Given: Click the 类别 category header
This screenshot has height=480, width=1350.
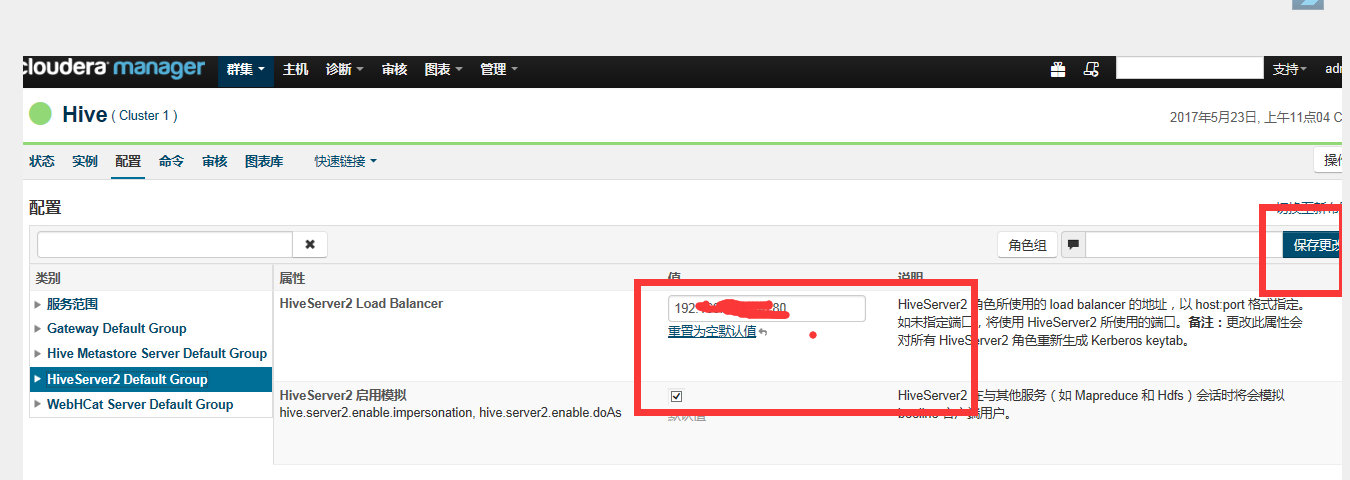Looking at the screenshot, I should (48, 277).
